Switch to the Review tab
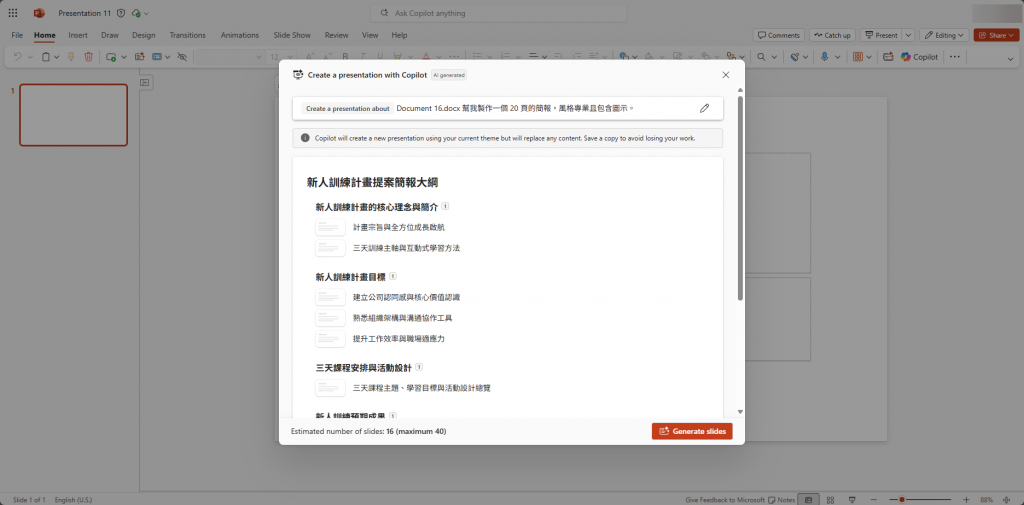This screenshot has width=1024, height=505. tap(336, 35)
